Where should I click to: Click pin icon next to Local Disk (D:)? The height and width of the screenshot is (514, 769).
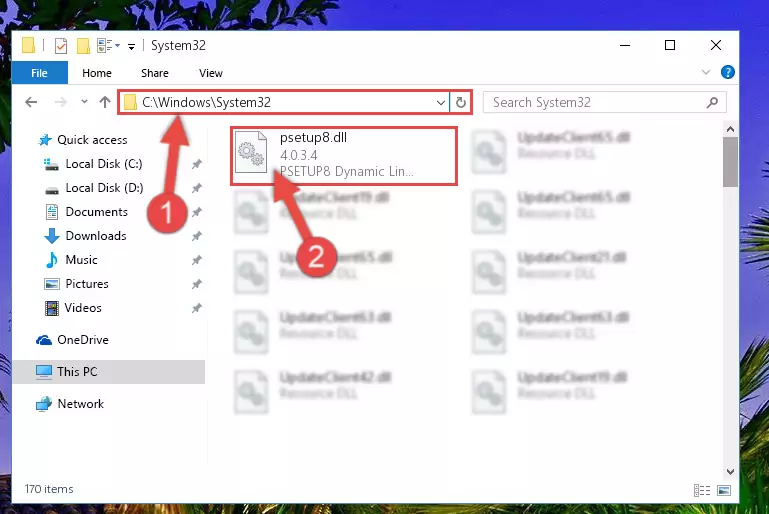pyautogui.click(x=197, y=188)
